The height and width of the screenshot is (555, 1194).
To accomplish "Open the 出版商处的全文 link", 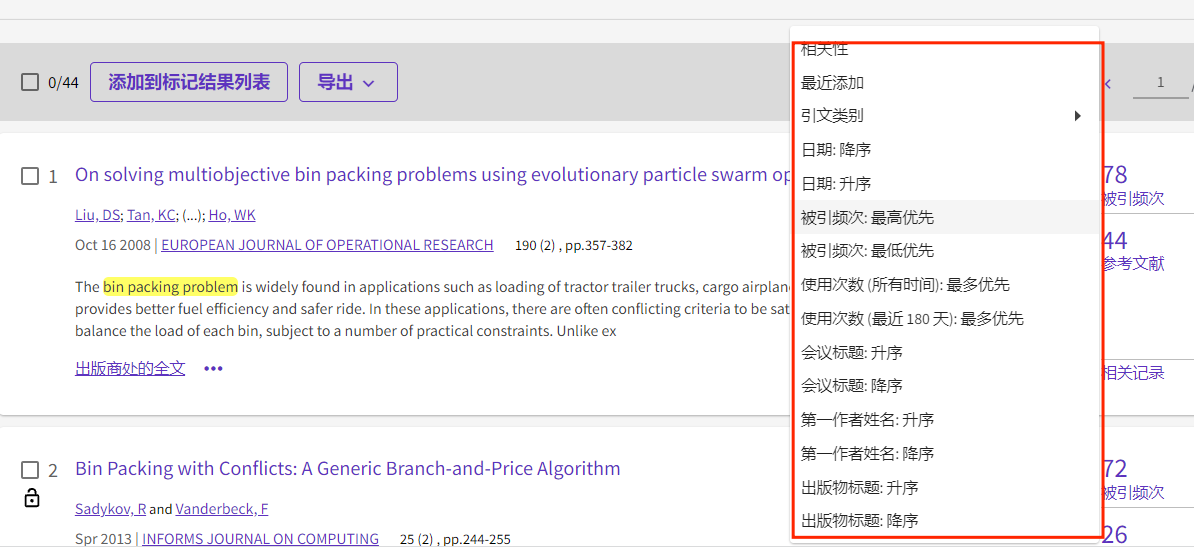I will coord(130,369).
